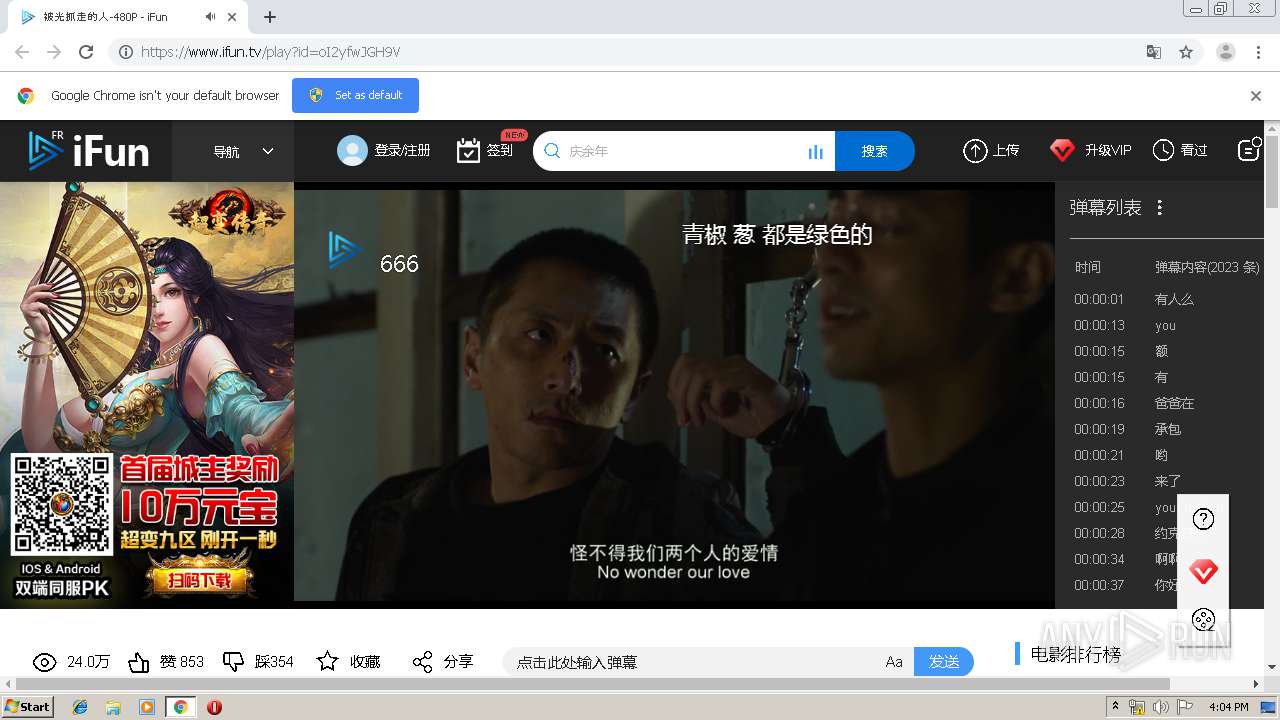Reload the page
This screenshot has height=720, width=1280.
86,52
